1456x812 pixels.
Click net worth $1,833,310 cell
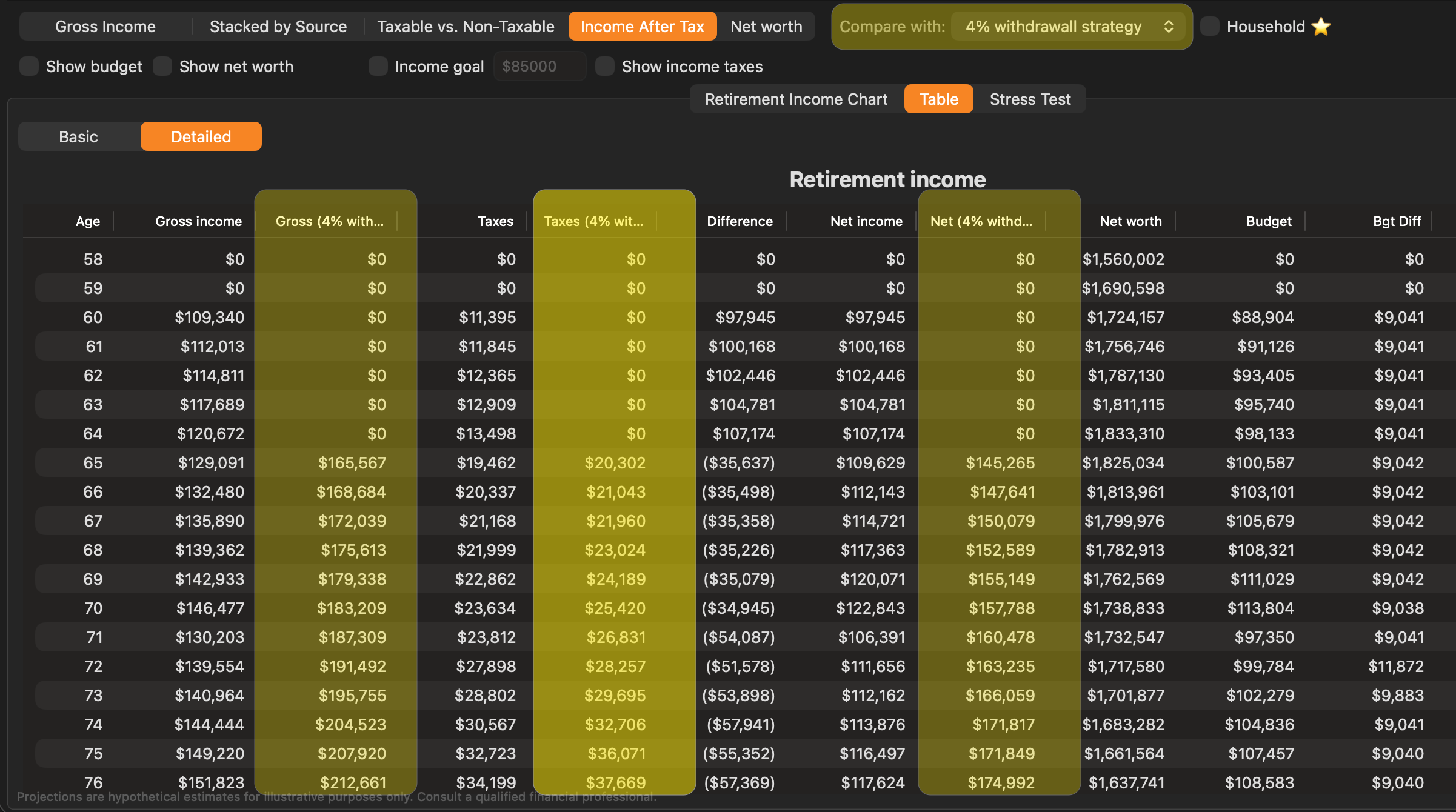[x=1124, y=433]
